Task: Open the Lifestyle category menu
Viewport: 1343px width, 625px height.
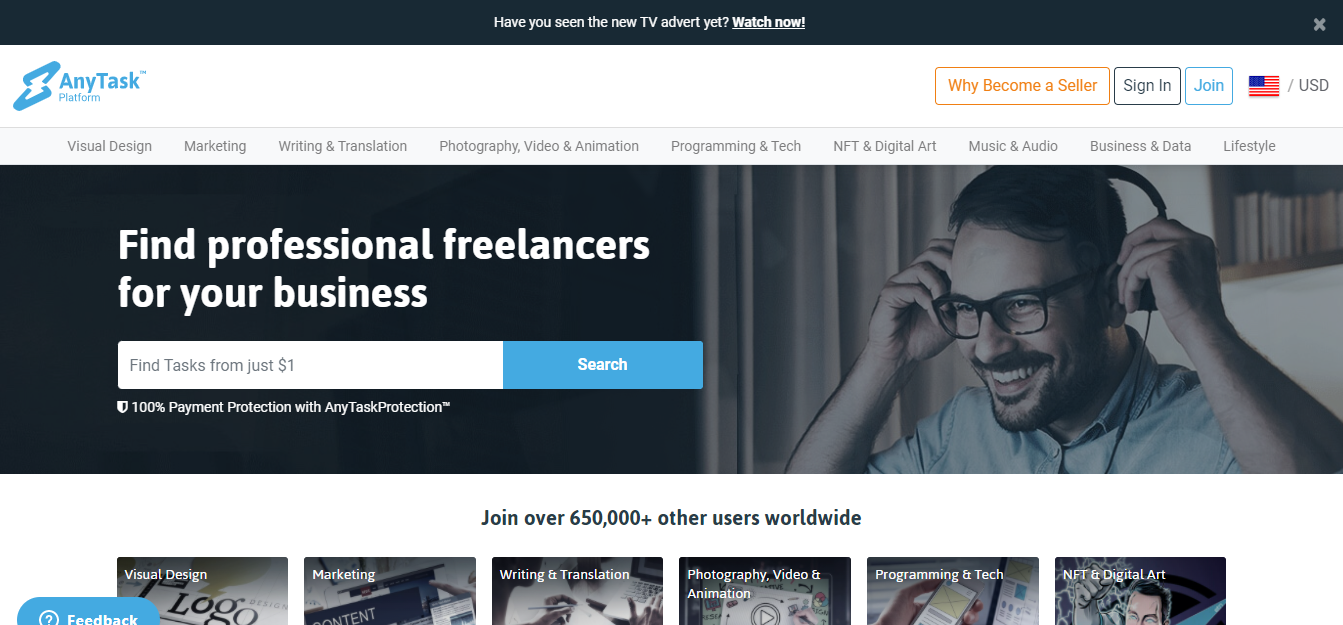Action: 1249,146
